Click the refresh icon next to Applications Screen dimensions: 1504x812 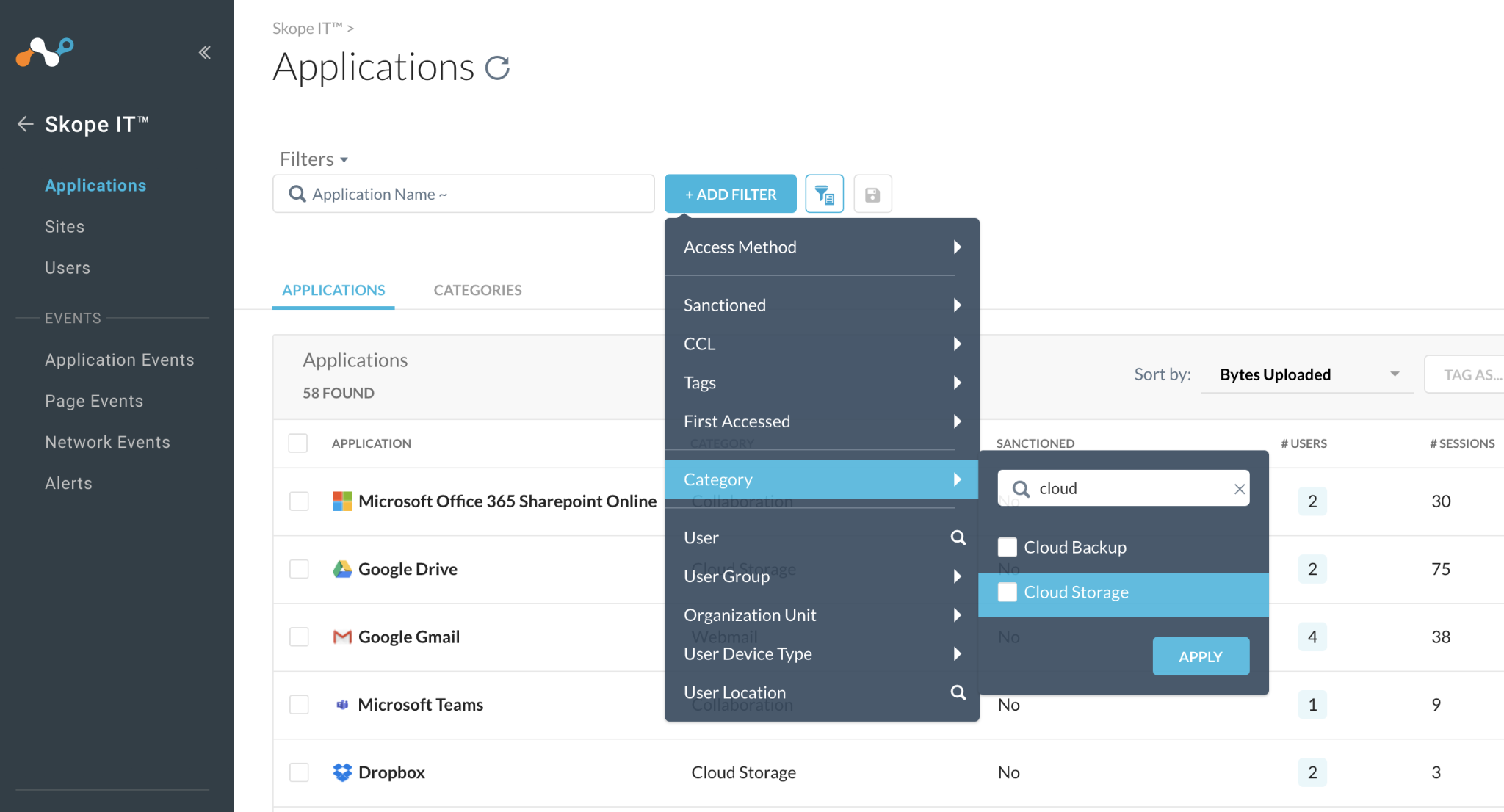497,68
